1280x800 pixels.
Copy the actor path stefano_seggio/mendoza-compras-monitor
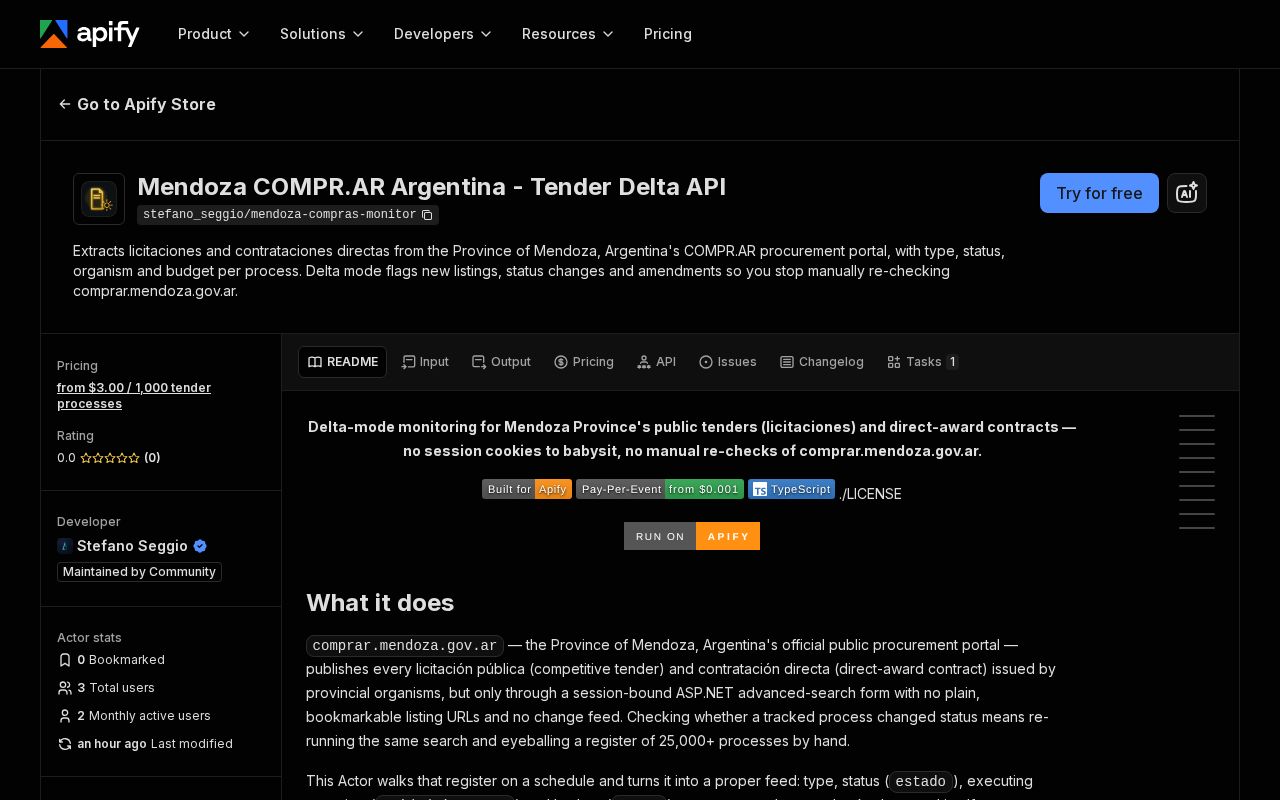(x=427, y=215)
